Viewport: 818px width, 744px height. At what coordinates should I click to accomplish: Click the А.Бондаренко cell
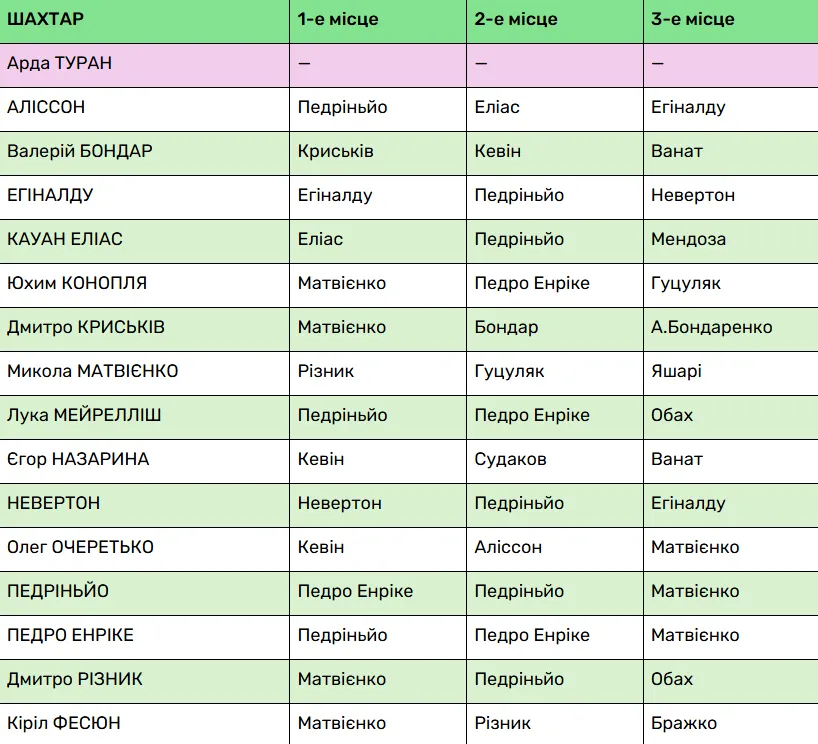(711, 327)
